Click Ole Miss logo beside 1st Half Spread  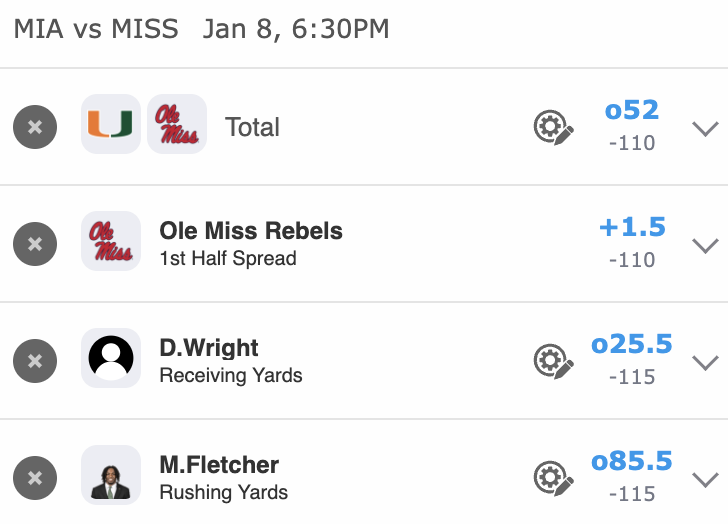(x=110, y=241)
